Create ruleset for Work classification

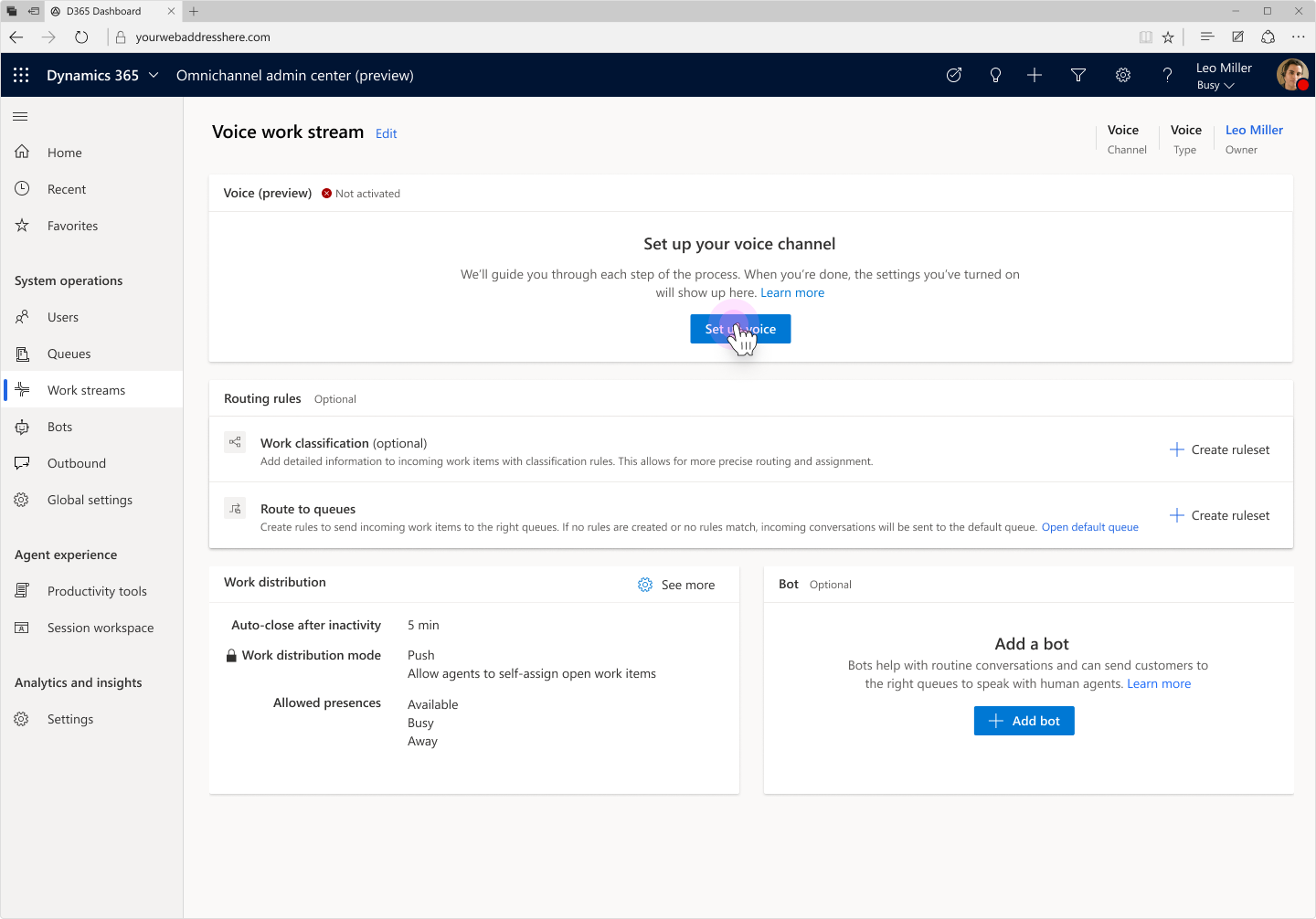coord(1220,449)
